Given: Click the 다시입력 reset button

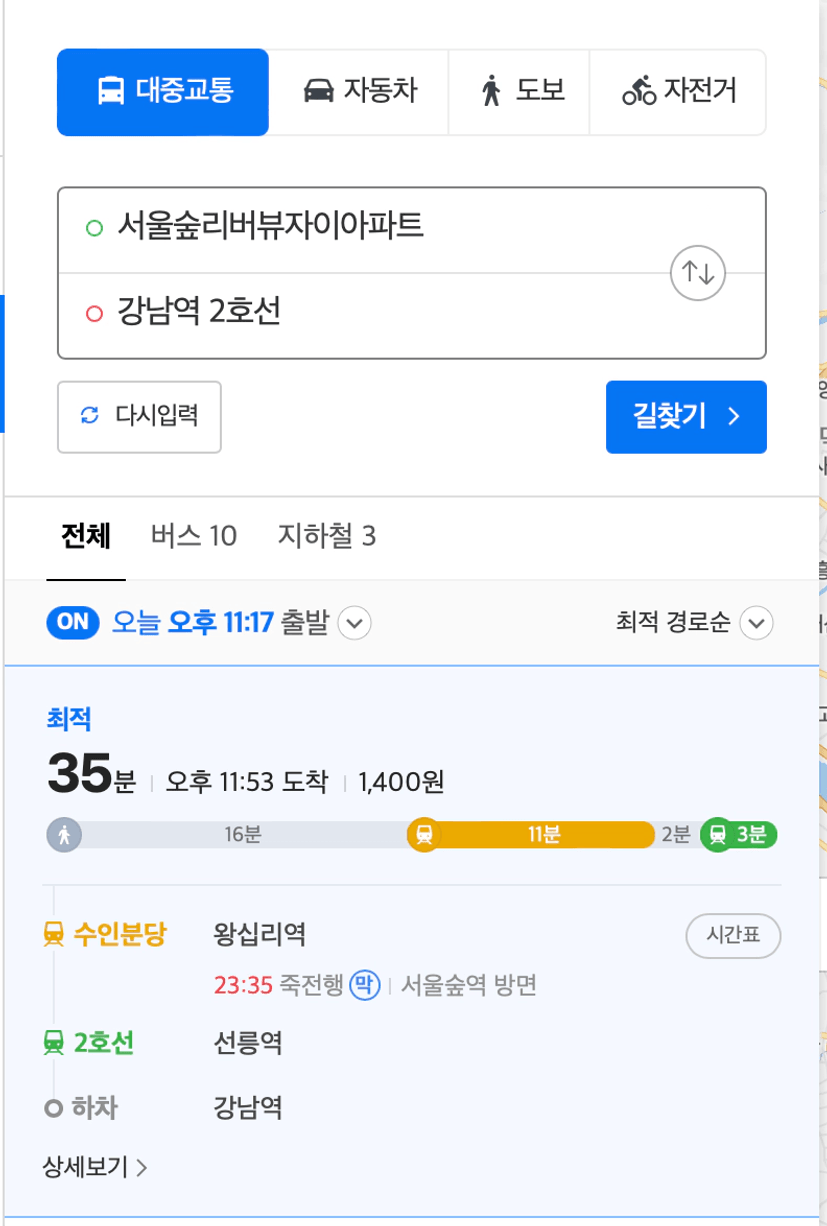Looking at the screenshot, I should [139, 417].
